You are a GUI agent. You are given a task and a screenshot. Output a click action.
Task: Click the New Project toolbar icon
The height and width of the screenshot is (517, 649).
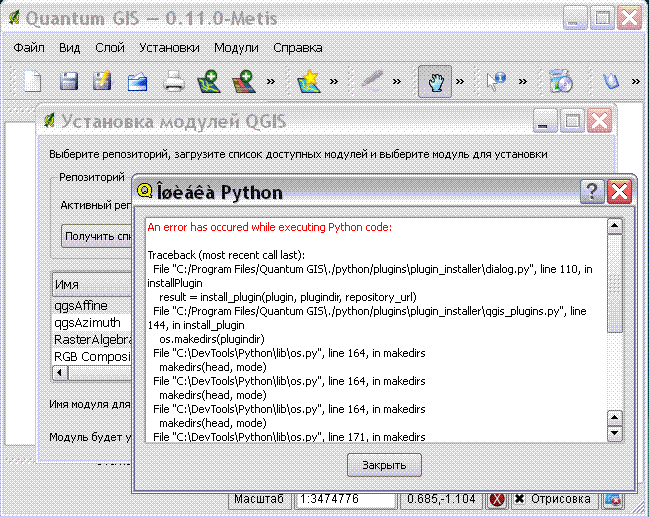[x=33, y=82]
